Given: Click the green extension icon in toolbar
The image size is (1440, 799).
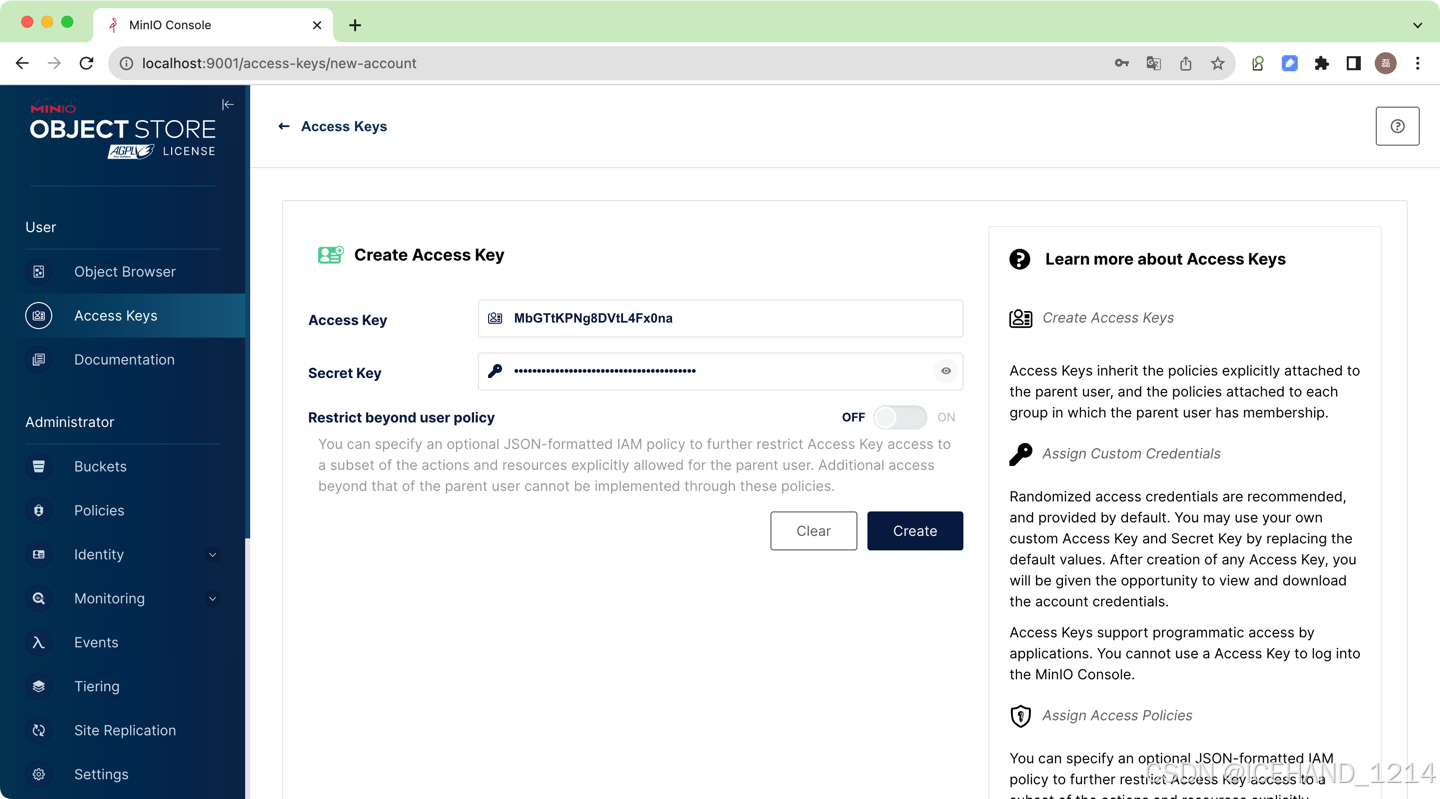Looking at the screenshot, I should click(x=1258, y=63).
